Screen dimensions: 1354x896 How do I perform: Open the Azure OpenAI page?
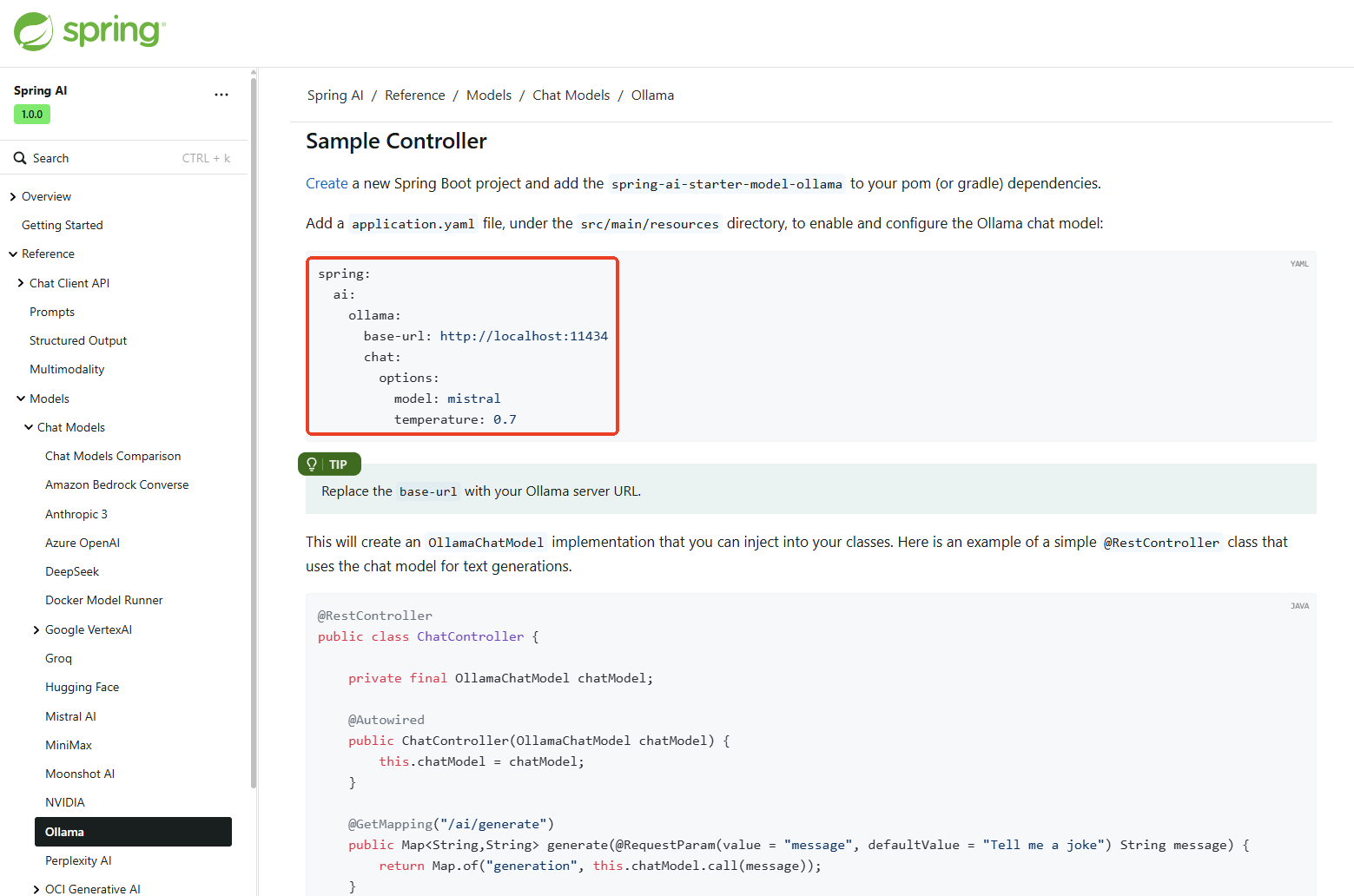(83, 543)
